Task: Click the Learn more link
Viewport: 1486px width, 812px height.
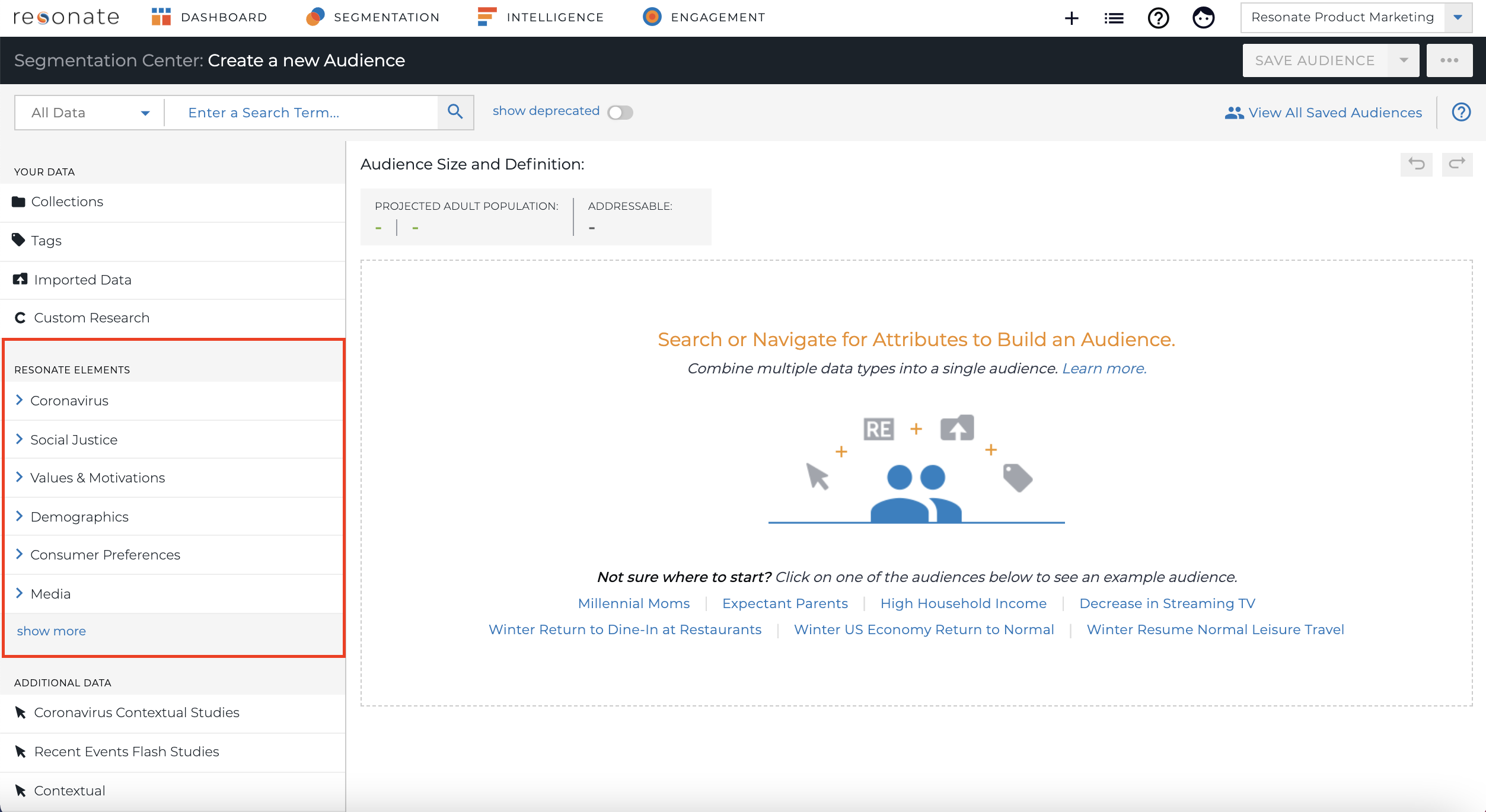Action: pyautogui.click(x=1104, y=369)
